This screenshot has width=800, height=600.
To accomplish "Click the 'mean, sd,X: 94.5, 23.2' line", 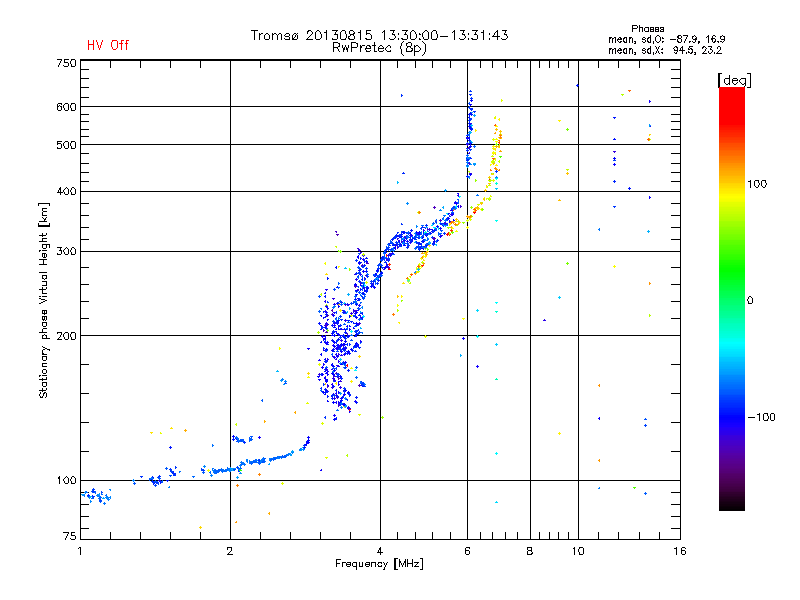I will click(x=665, y=50).
